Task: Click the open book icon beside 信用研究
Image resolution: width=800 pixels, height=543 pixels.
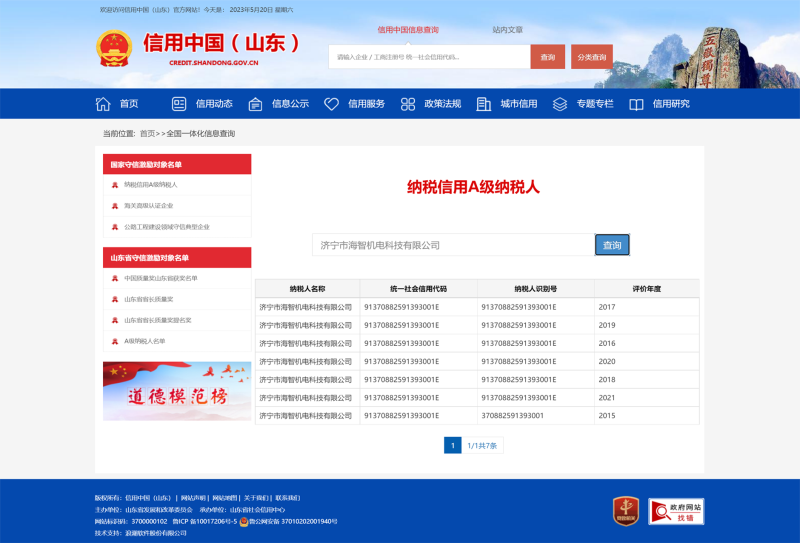Action: (x=636, y=104)
